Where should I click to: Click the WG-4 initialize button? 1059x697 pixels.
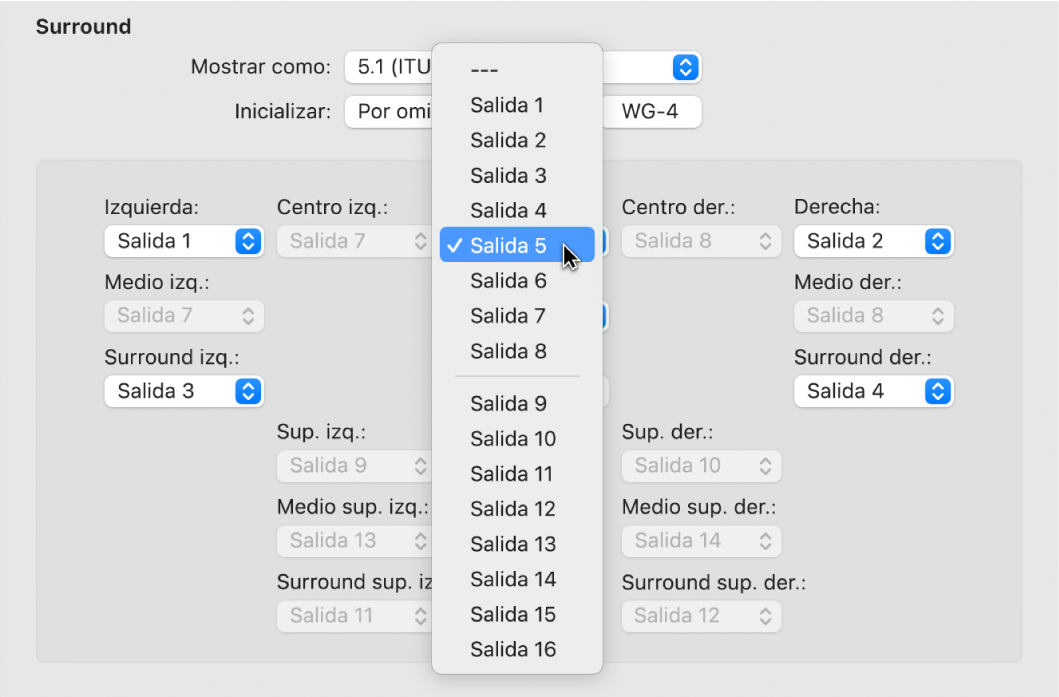pyautogui.click(x=651, y=111)
